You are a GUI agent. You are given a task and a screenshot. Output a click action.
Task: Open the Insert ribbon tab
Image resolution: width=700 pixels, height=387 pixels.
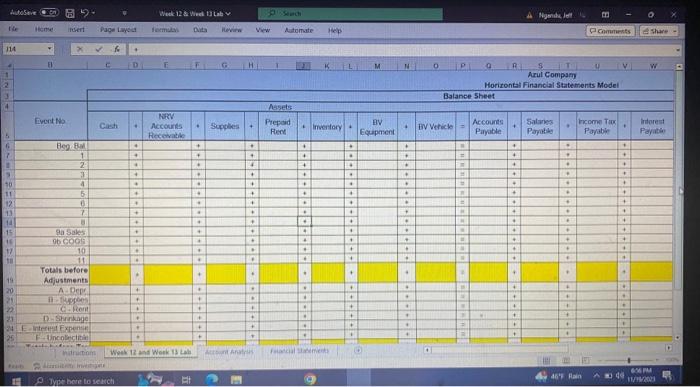click(x=76, y=30)
